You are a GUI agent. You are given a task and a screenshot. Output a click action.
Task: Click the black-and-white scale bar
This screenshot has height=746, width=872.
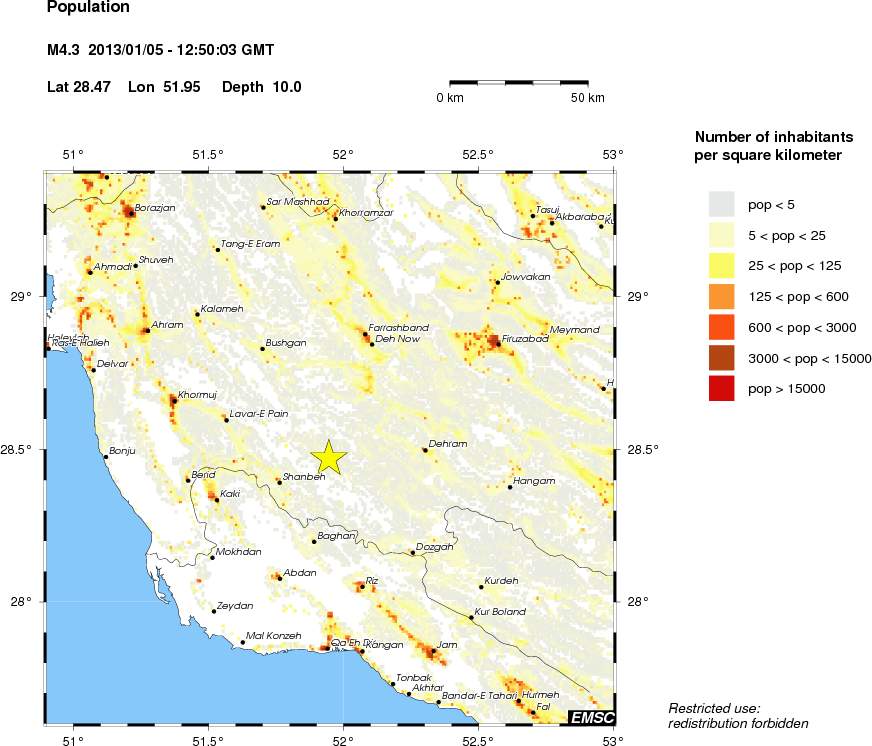[x=519, y=83]
